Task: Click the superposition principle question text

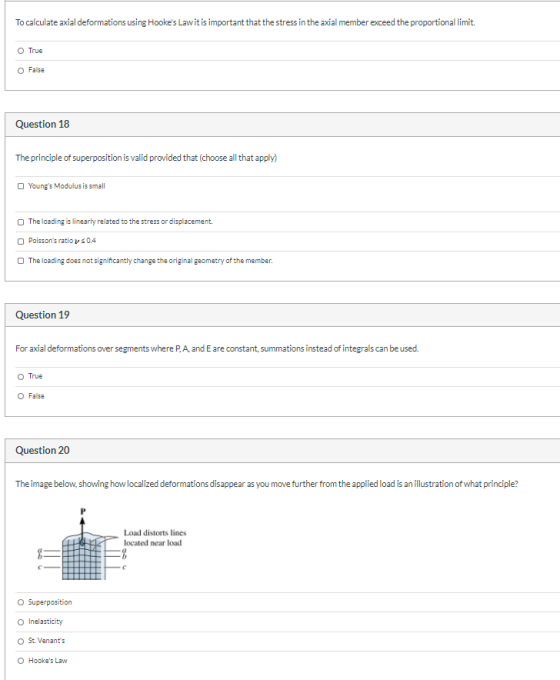Action: [x=146, y=158]
